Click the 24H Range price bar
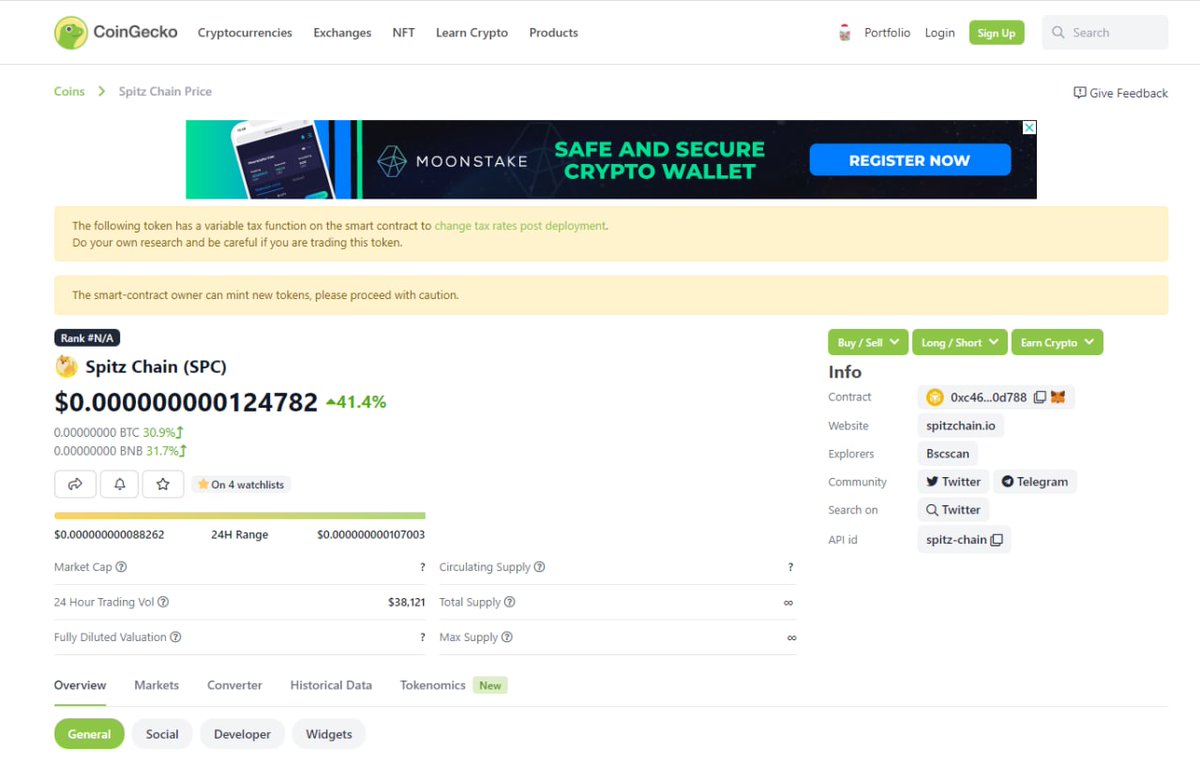This screenshot has height=763, width=1200. (240, 516)
